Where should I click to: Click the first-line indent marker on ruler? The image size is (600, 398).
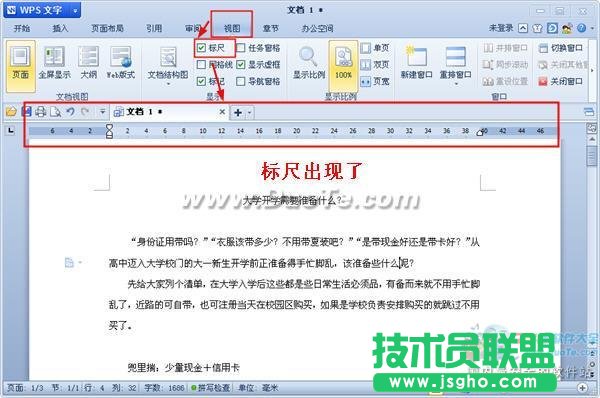pyautogui.click(x=109, y=127)
